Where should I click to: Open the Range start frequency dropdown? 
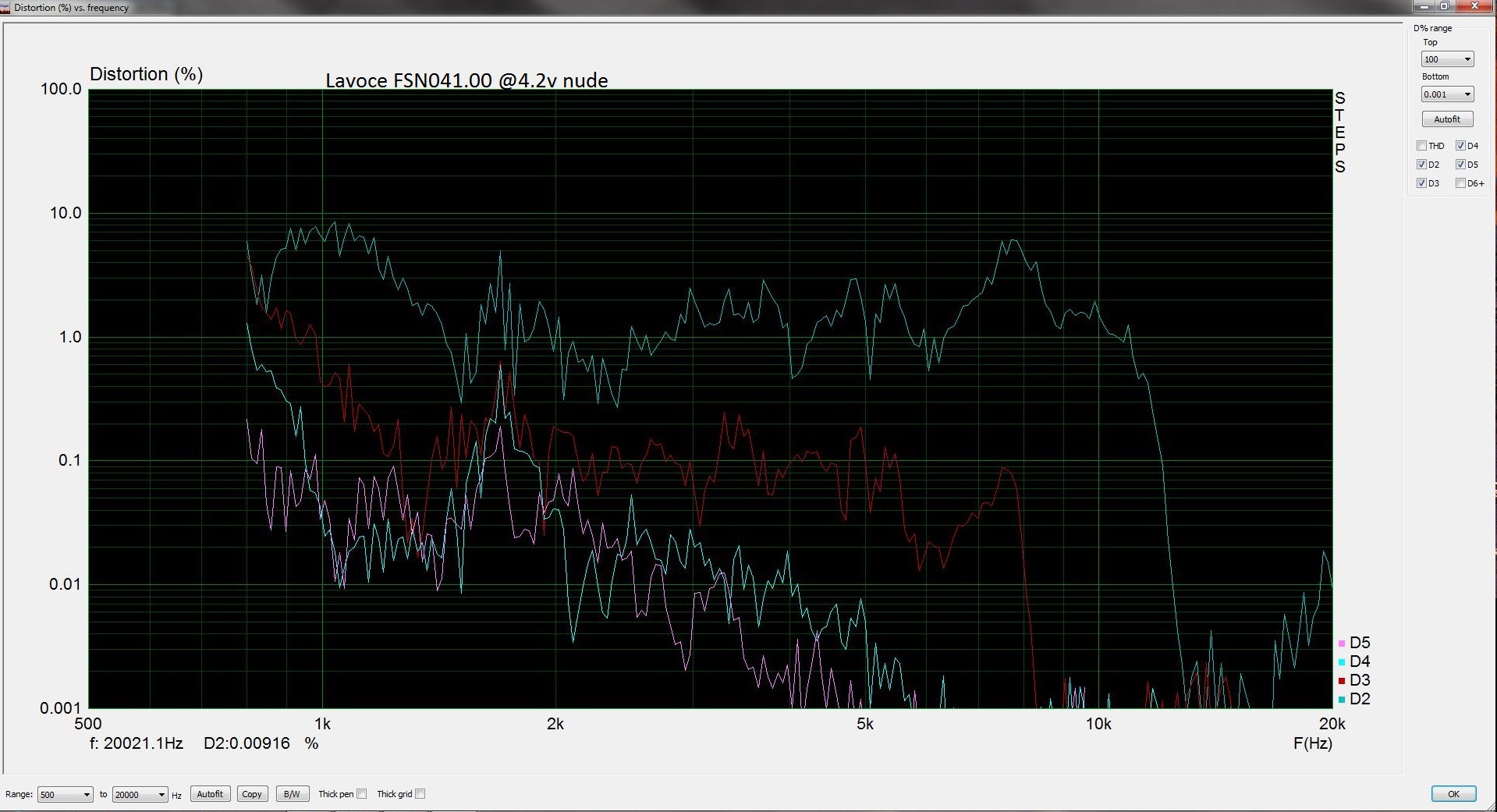point(65,795)
